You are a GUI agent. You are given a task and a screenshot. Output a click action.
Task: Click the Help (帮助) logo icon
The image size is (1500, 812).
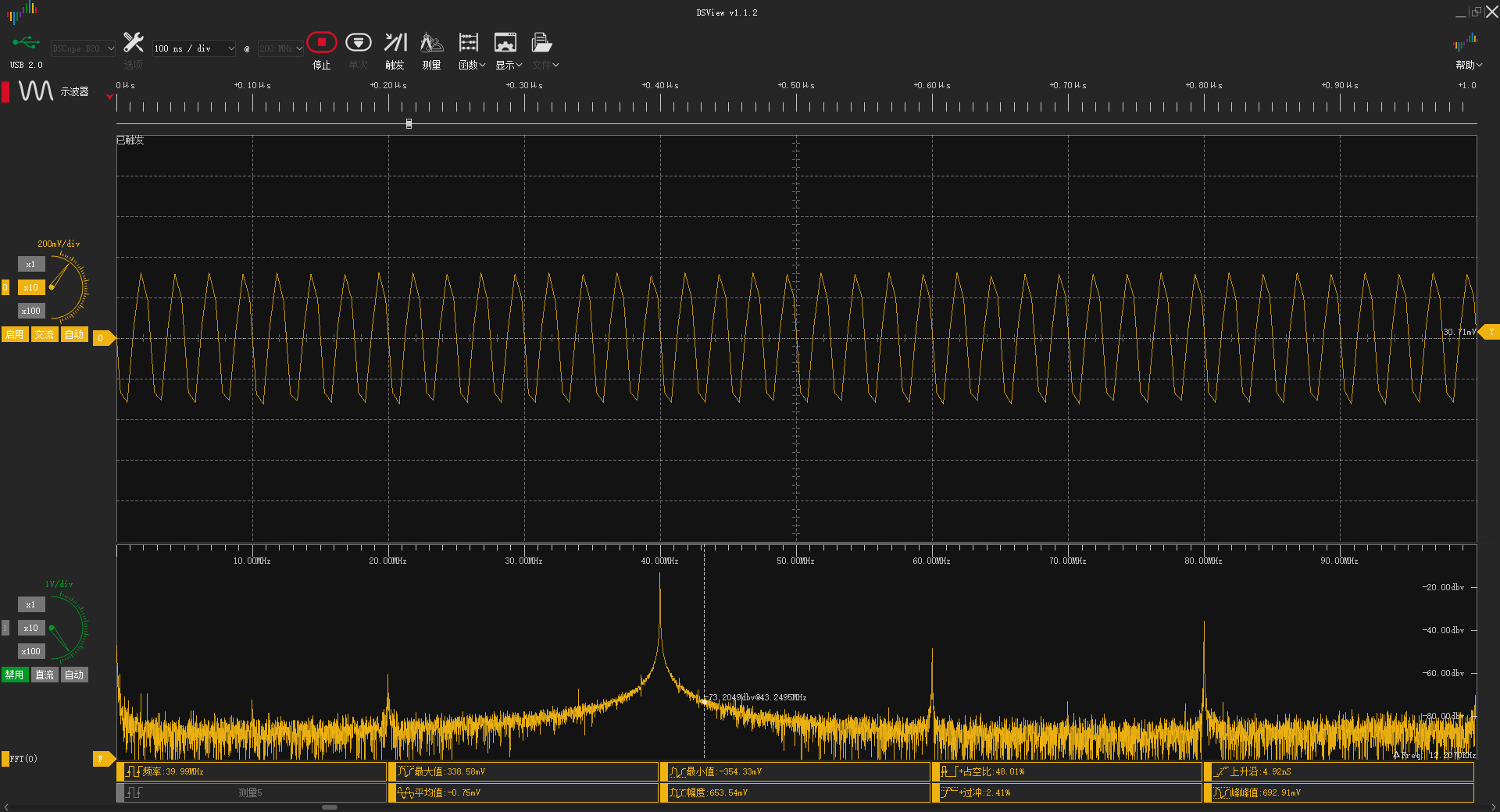pyautogui.click(x=1465, y=42)
